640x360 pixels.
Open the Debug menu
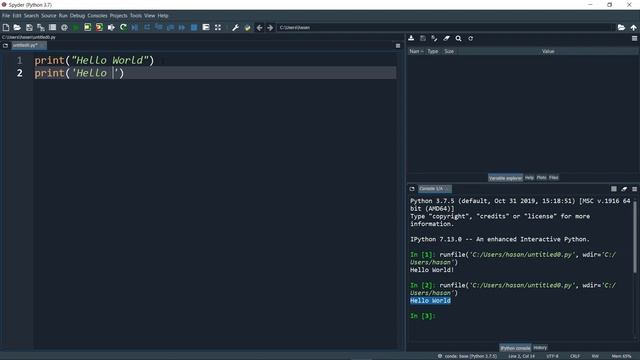click(x=77, y=16)
